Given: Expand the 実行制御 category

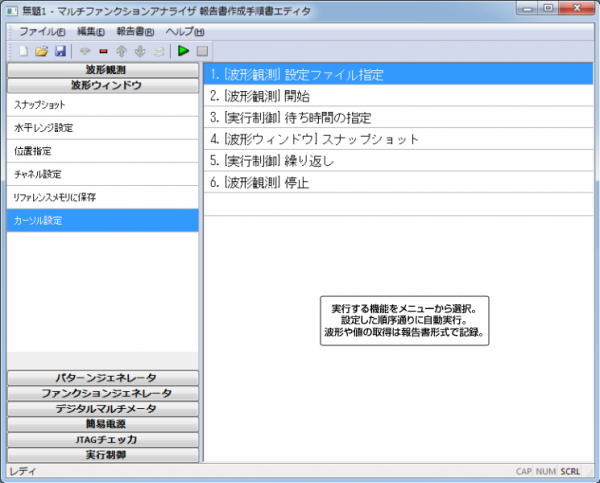Looking at the screenshot, I should pyautogui.click(x=103, y=455).
